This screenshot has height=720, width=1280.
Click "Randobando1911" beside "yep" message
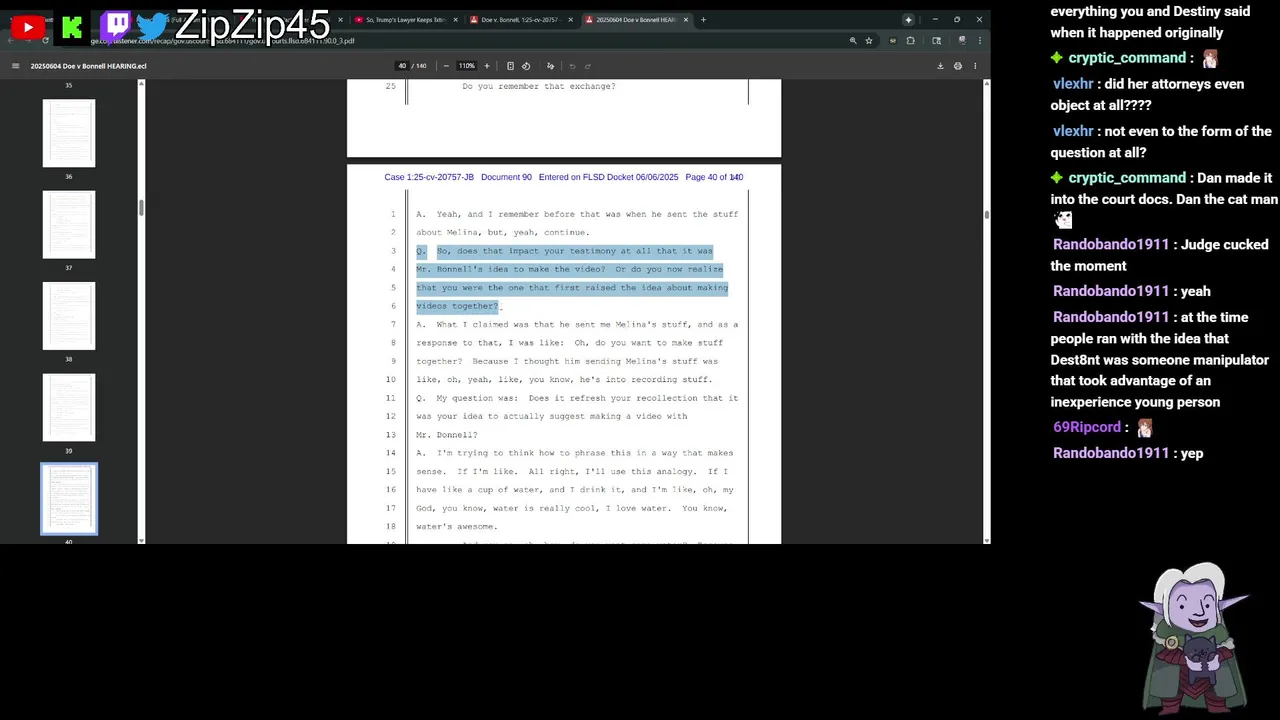point(1111,453)
